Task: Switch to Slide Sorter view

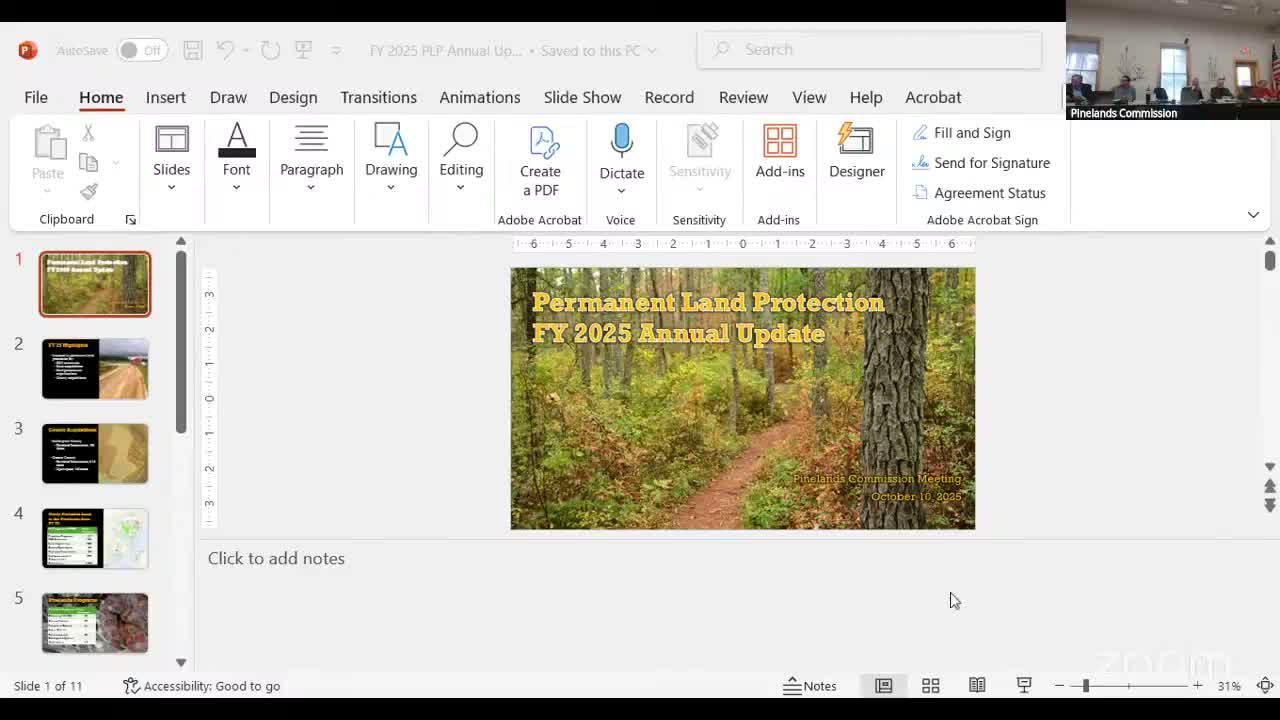Action: point(930,686)
